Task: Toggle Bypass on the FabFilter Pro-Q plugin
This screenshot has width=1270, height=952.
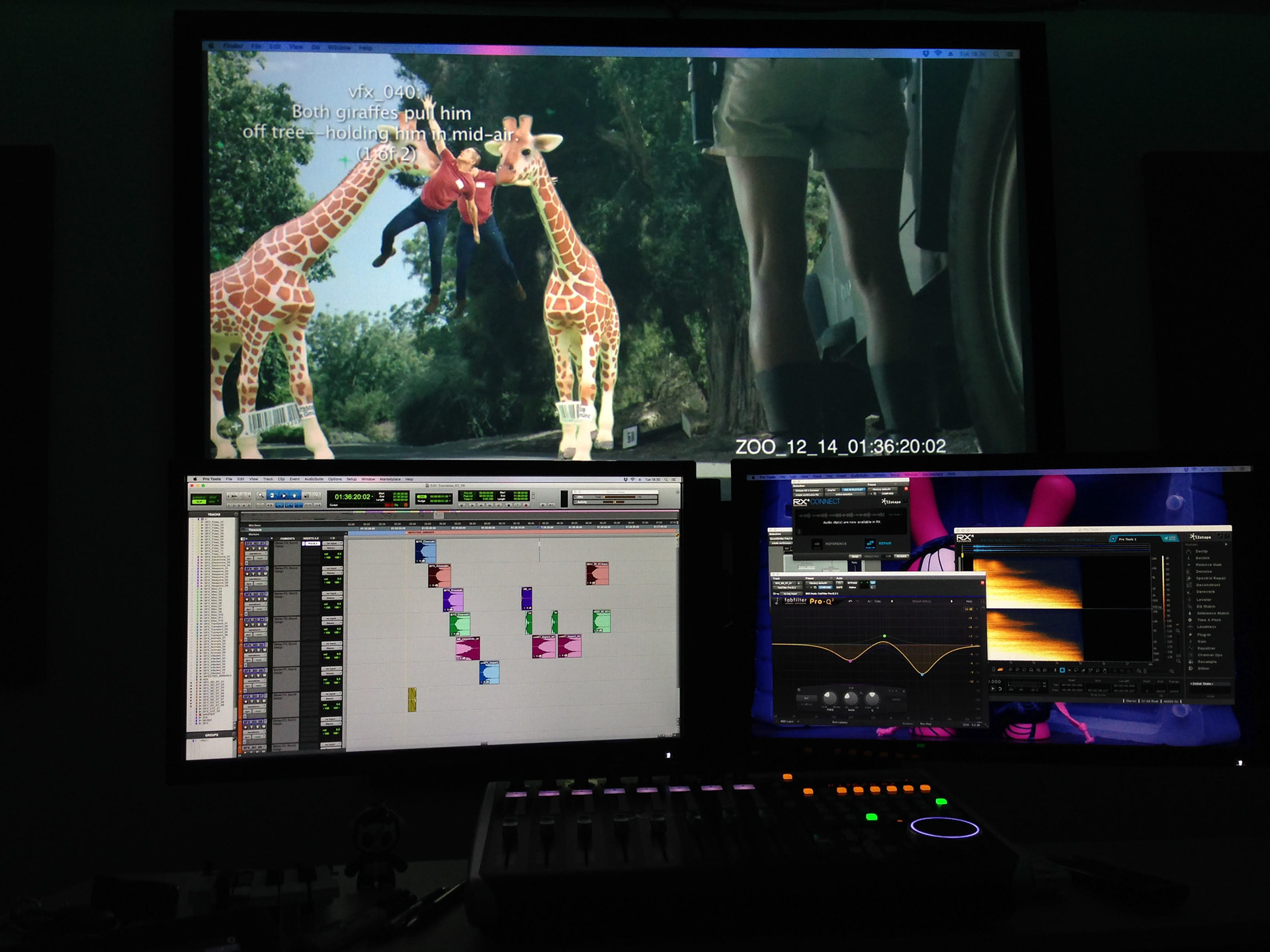Action: click(854, 583)
